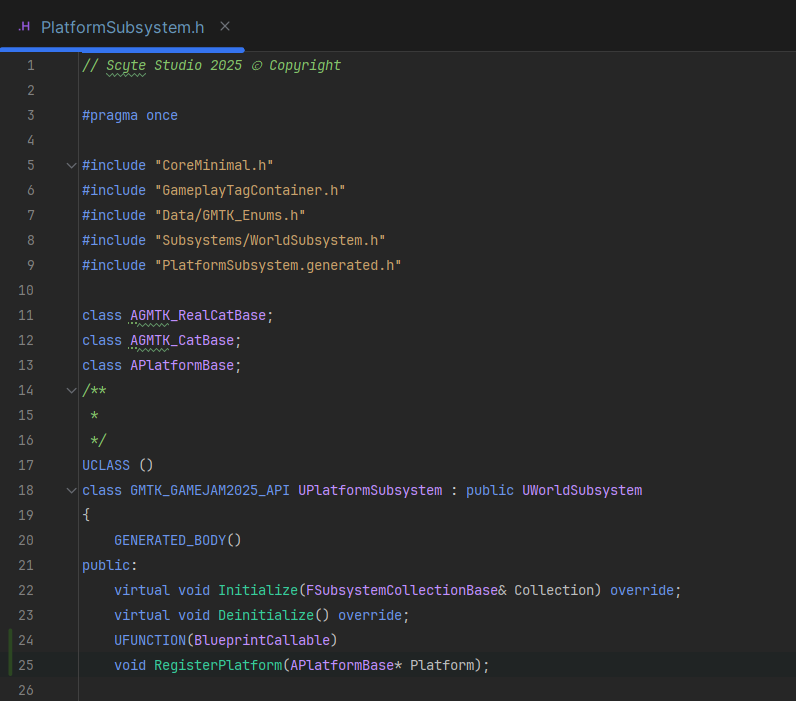Click the override keyword on line 22

tap(642, 590)
